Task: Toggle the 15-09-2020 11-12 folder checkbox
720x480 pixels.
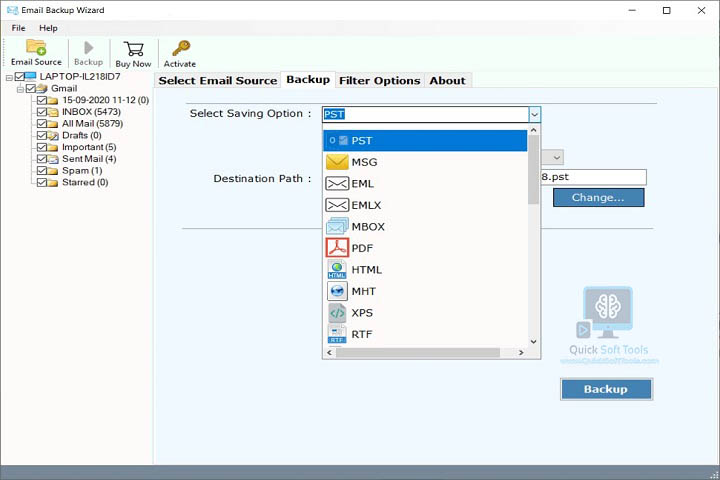Action: click(42, 100)
